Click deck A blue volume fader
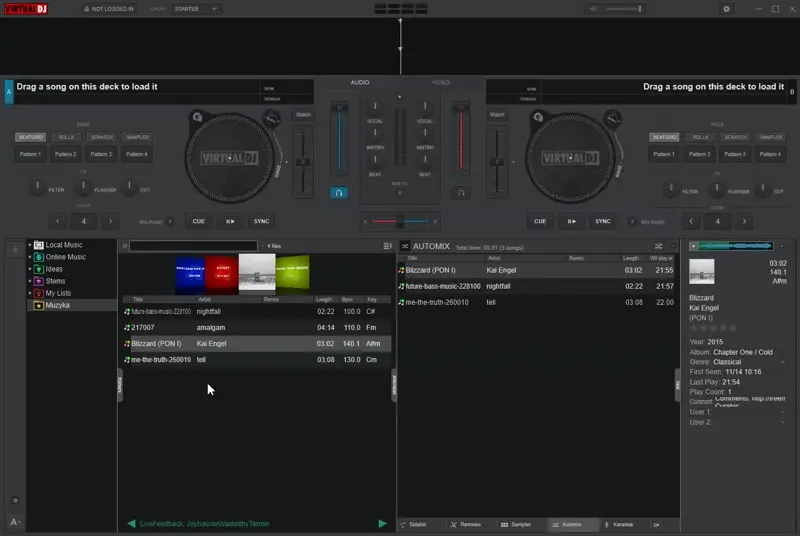Image resolution: width=800 pixels, height=536 pixels. click(339, 138)
